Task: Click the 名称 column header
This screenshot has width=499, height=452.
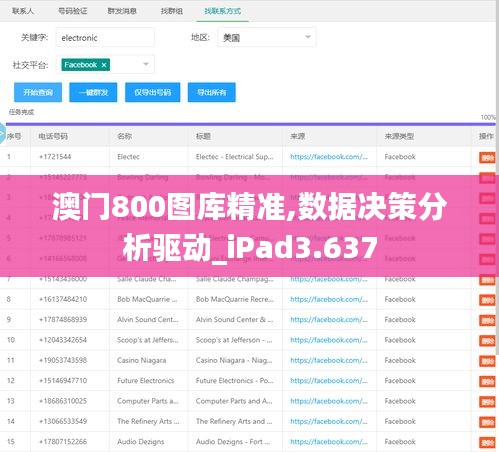Action: pos(124,136)
